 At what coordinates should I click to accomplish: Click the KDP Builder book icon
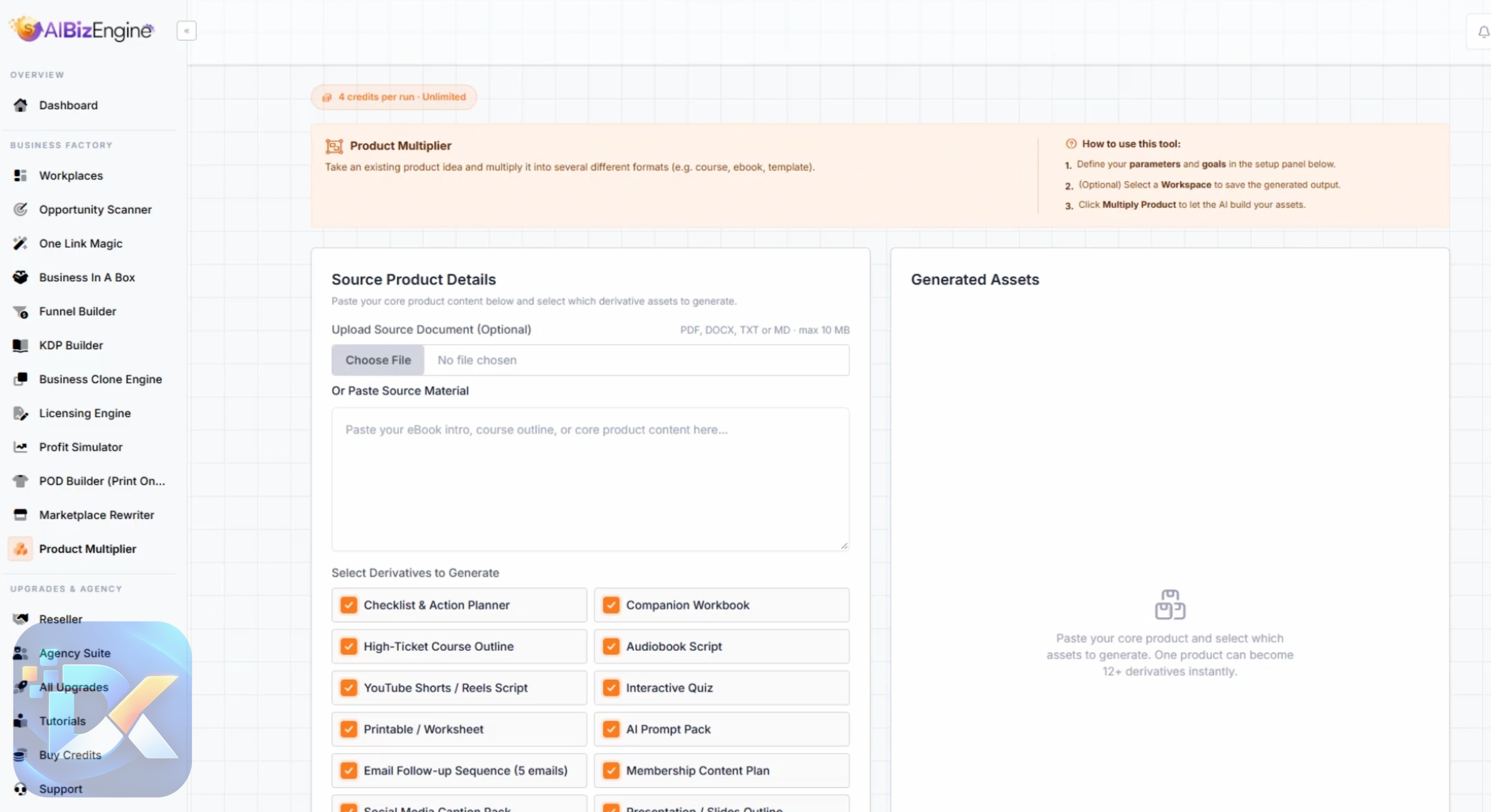pos(21,345)
